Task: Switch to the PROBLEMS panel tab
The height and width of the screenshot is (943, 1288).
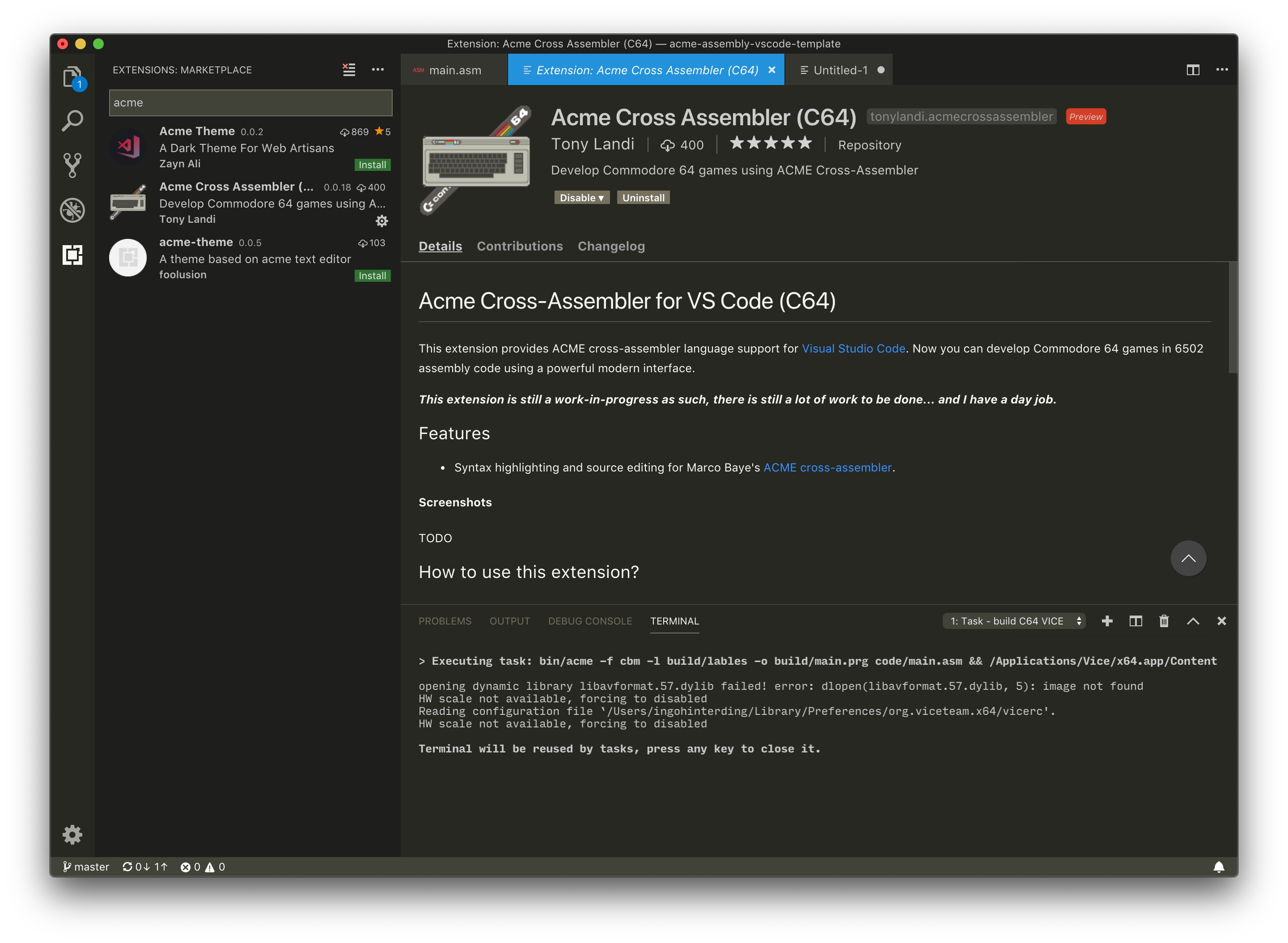Action: (445, 621)
